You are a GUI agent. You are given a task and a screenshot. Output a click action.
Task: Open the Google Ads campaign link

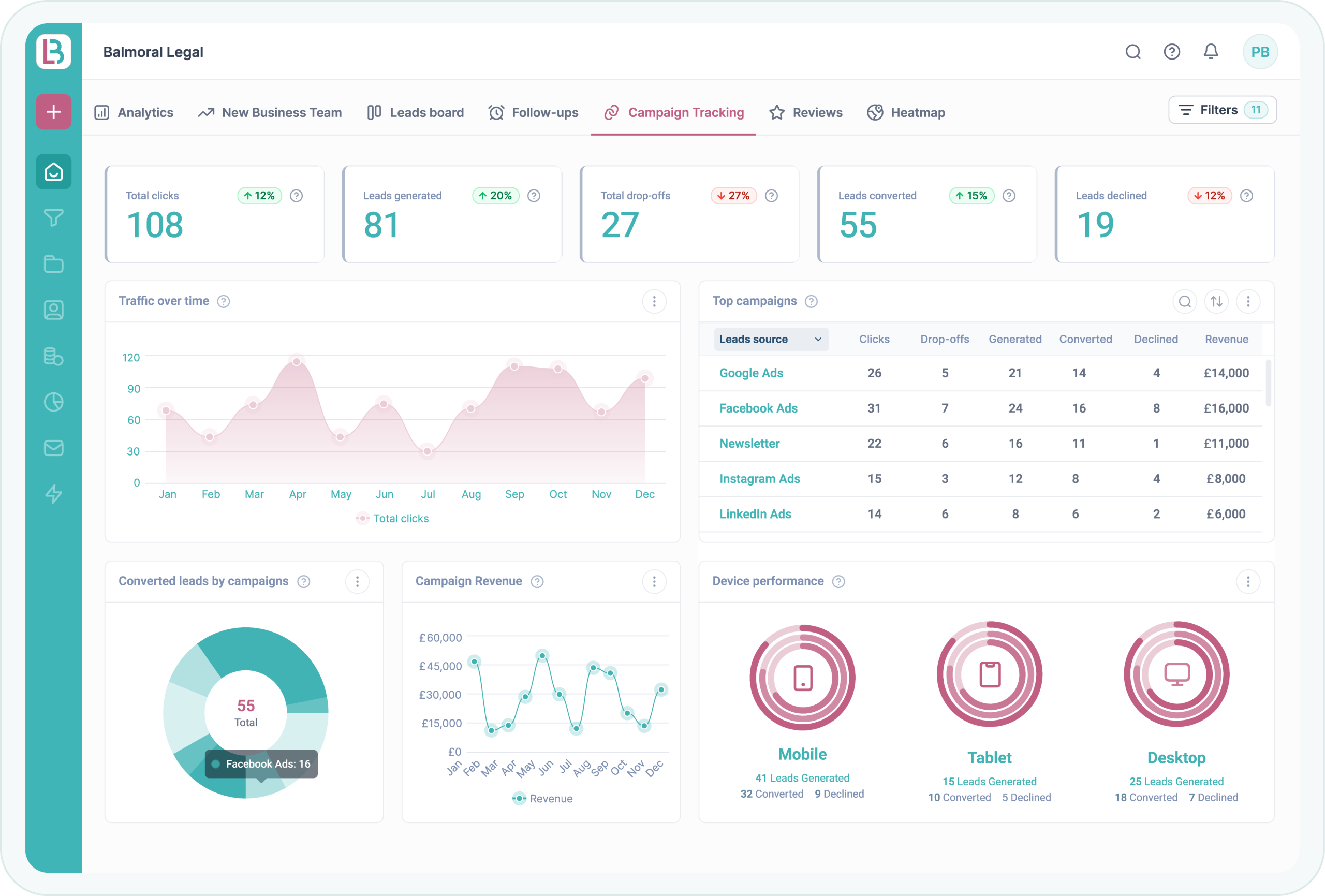point(751,373)
